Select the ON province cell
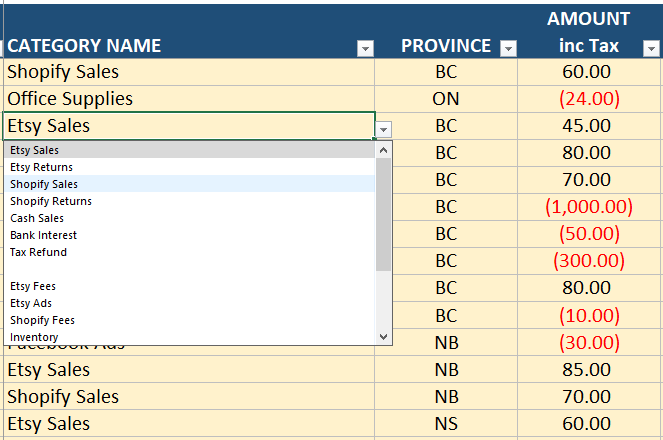This screenshot has height=440, width=663. (x=446, y=99)
